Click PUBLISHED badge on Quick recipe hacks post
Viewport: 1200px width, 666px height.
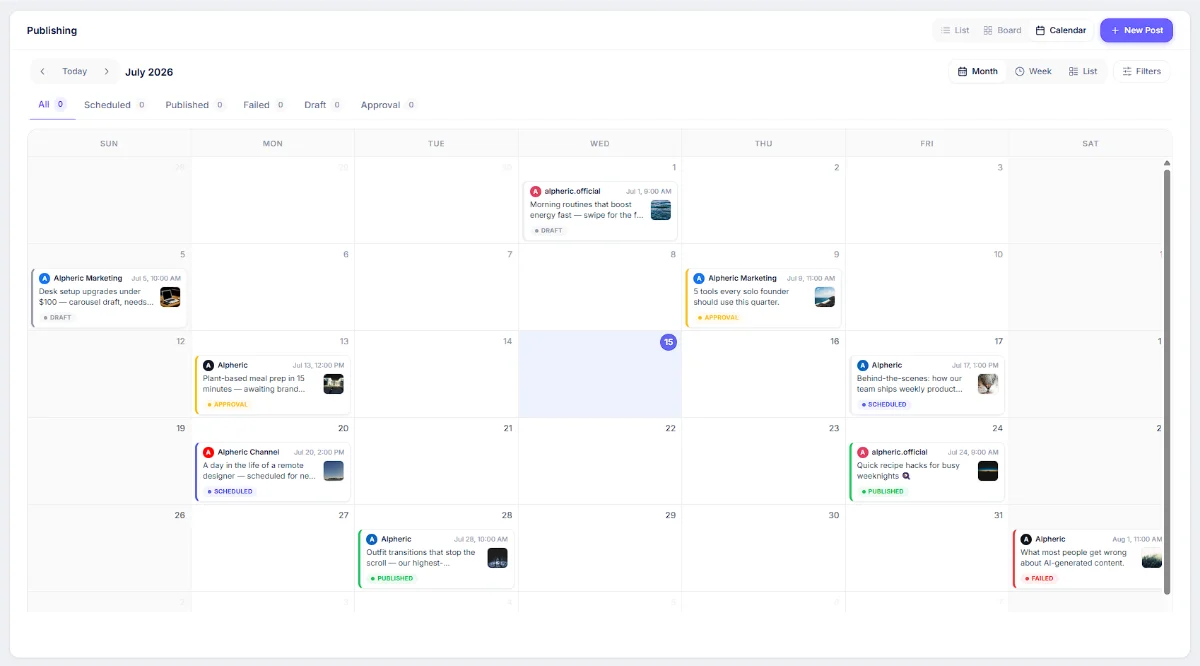click(x=882, y=492)
